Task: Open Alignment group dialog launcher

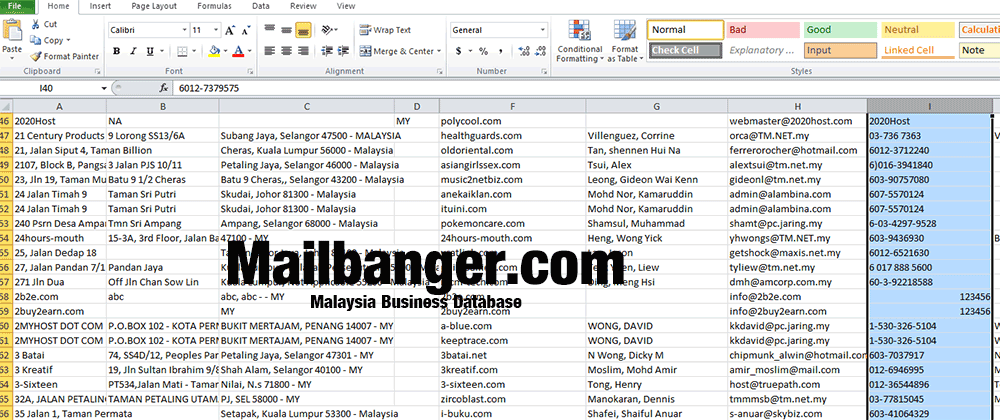Action: click(x=439, y=72)
